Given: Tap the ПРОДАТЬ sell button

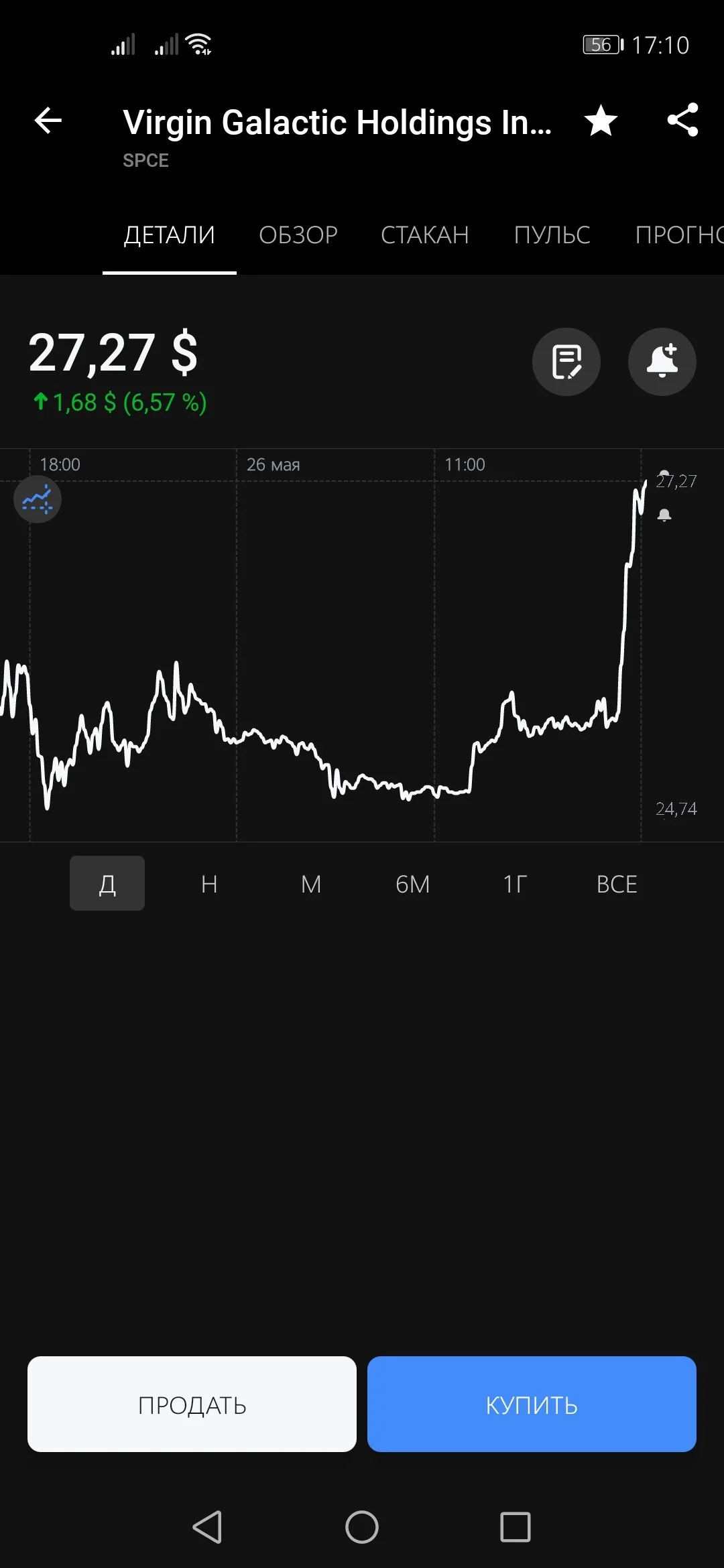Looking at the screenshot, I should pyautogui.click(x=192, y=1404).
